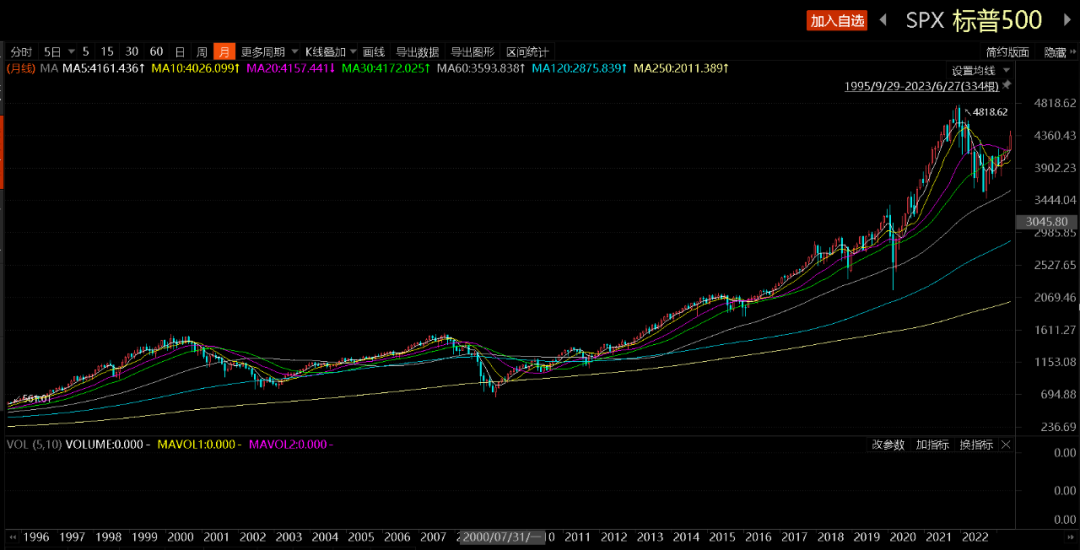
Task: Click 换指标 to switch indicator
Action: pos(976,445)
